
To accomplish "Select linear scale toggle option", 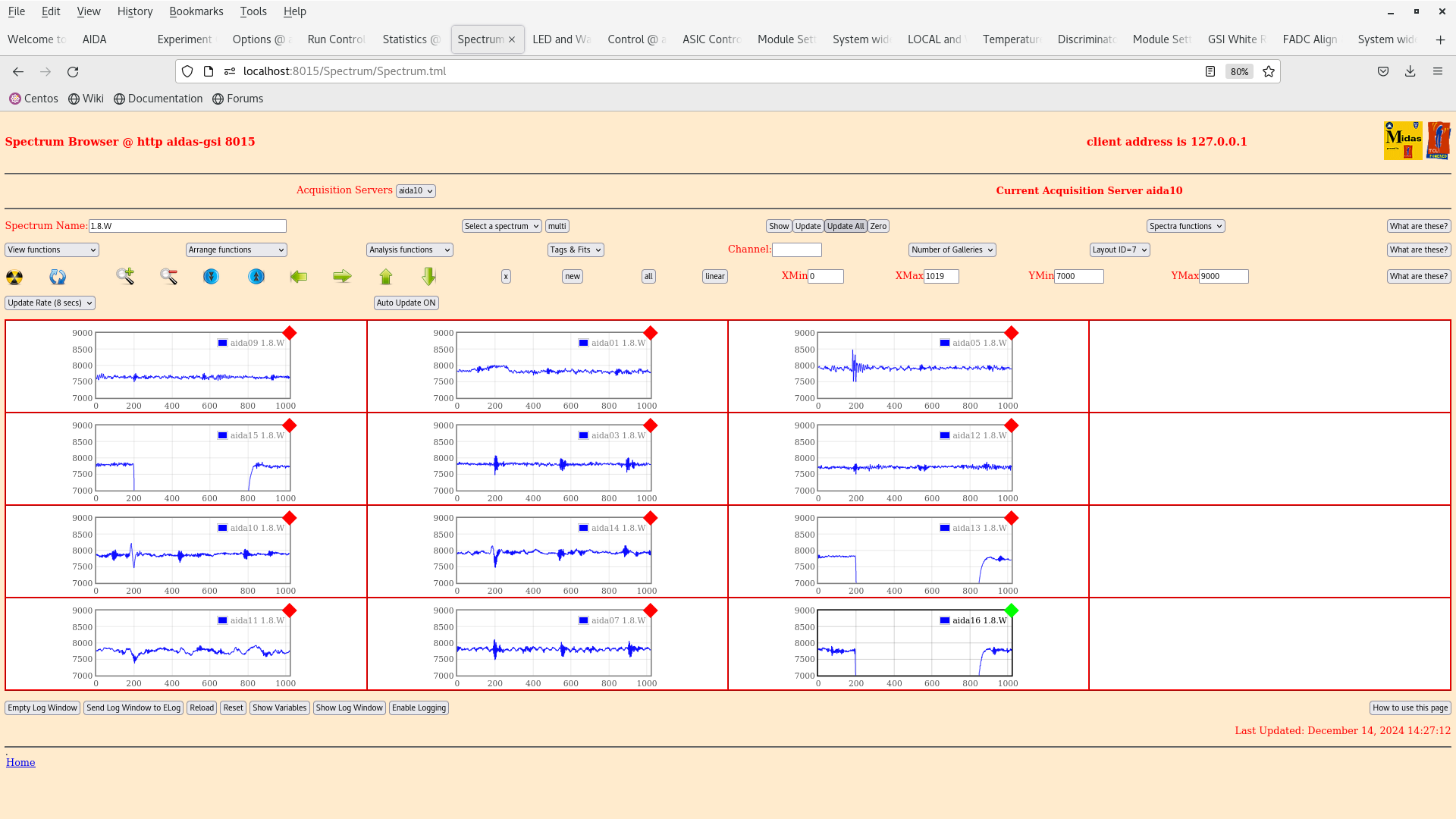I will coord(714,276).
